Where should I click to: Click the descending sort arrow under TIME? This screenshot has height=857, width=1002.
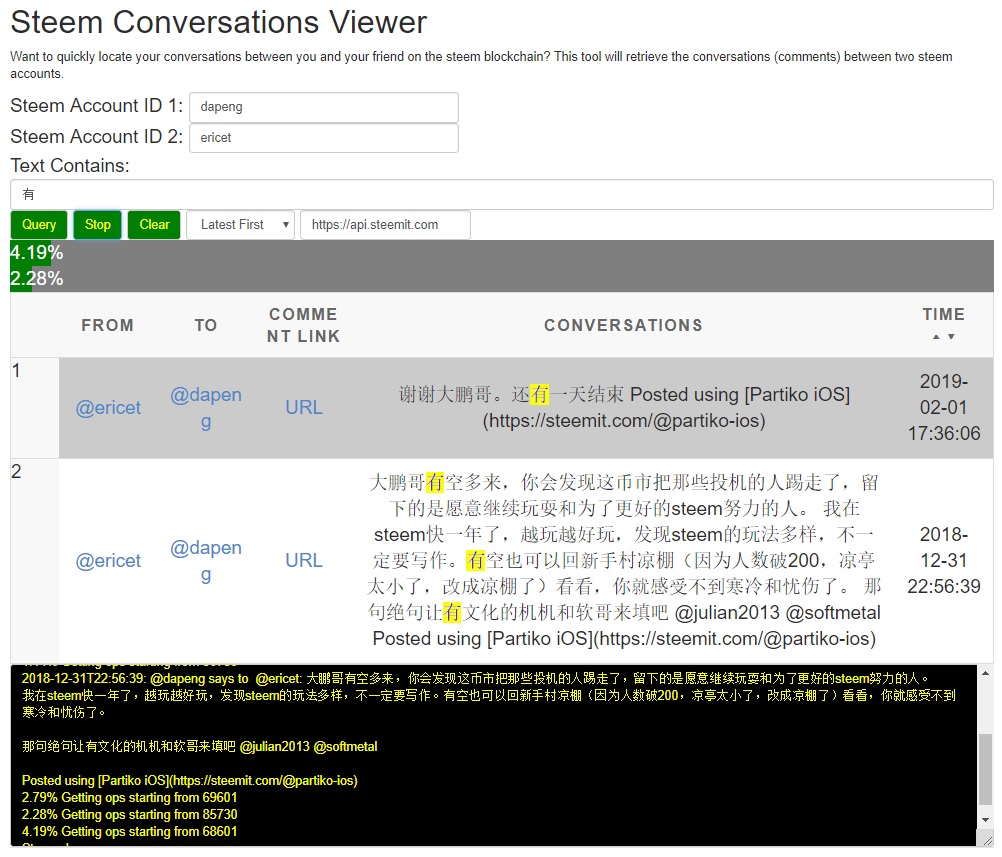tap(951, 337)
